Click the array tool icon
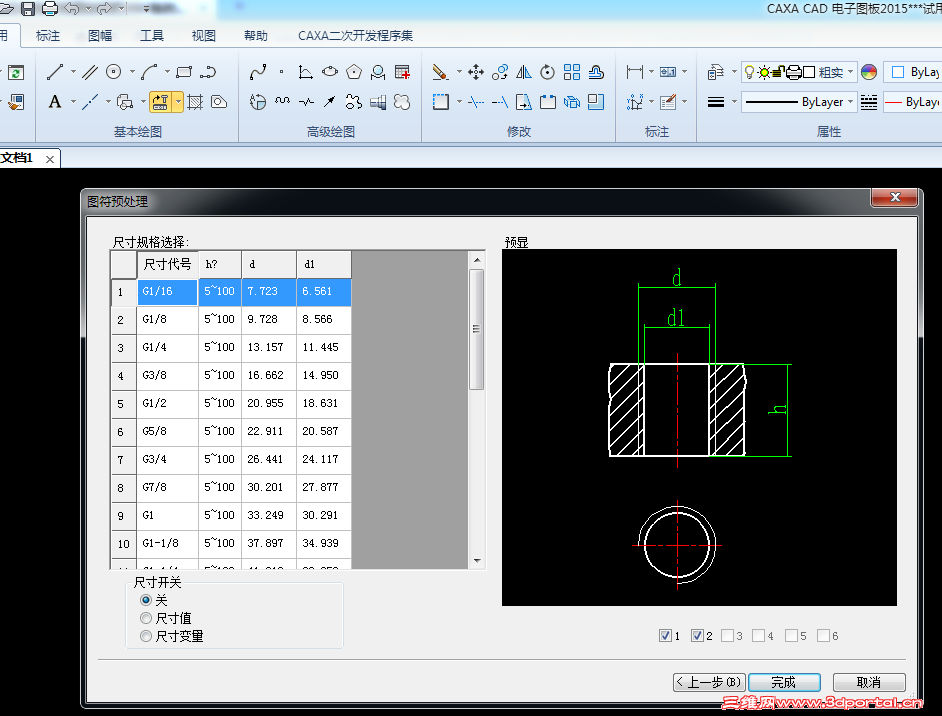The image size is (942, 716). pyautogui.click(x=572, y=72)
